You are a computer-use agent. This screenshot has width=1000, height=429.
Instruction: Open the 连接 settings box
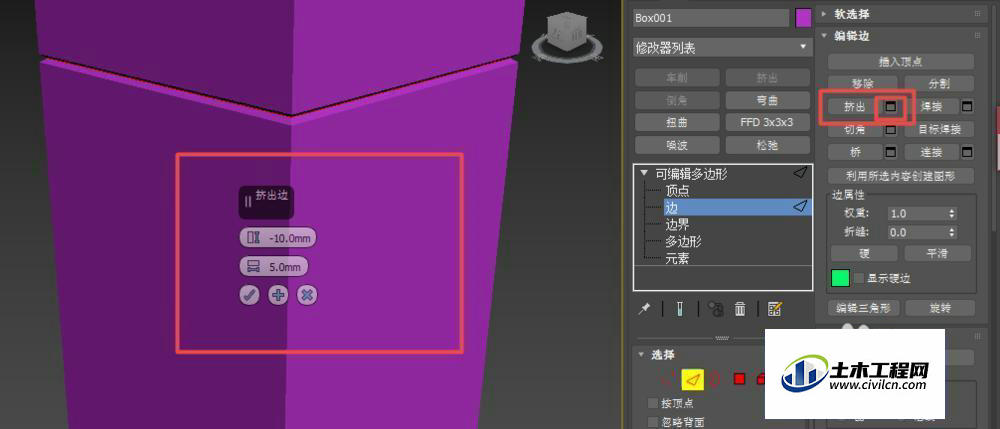(x=967, y=152)
